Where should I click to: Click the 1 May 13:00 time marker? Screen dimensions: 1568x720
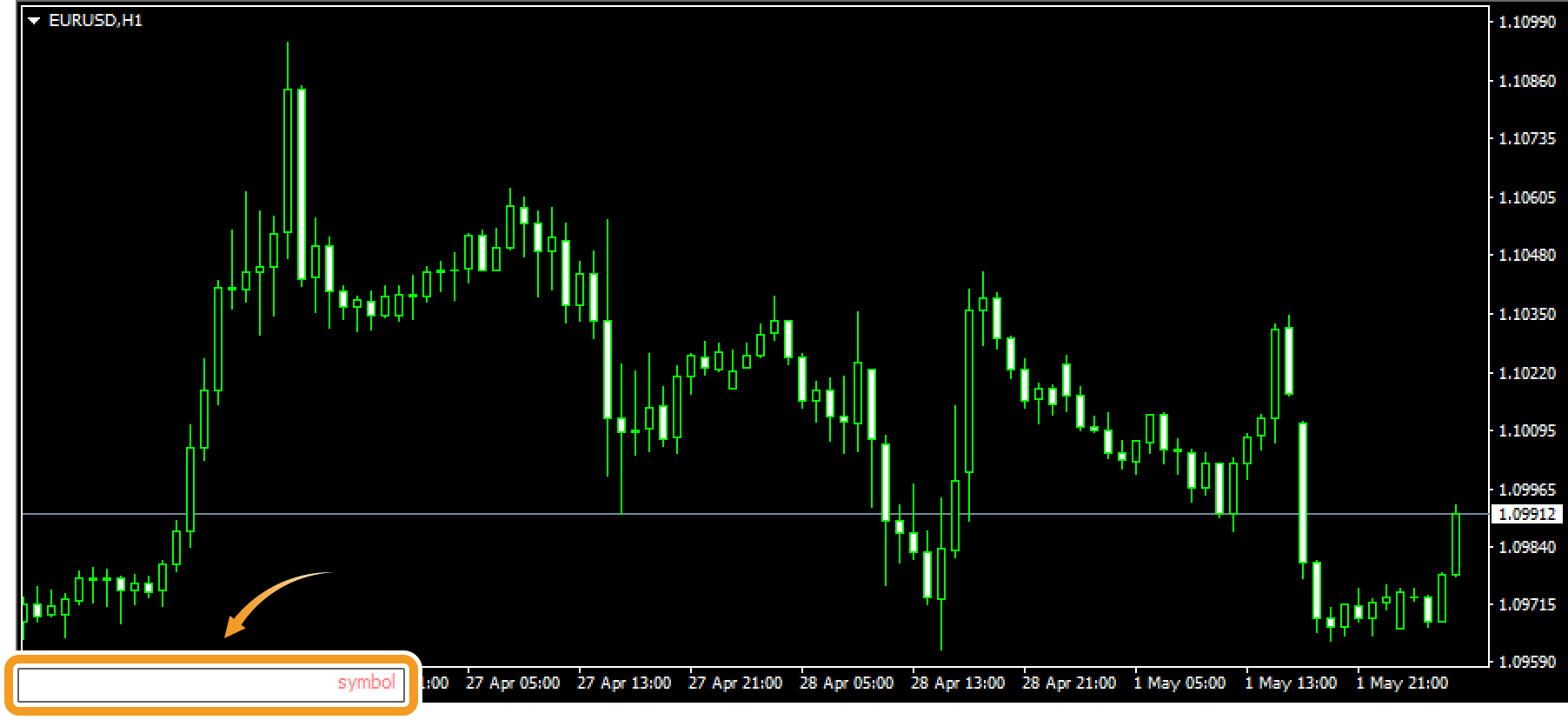[x=1291, y=683]
